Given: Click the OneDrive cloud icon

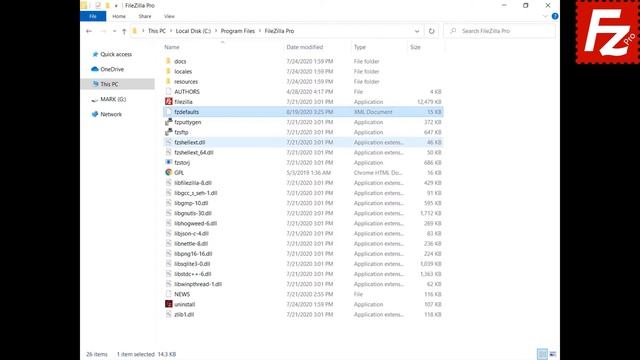Looking at the screenshot, I should [95, 69].
